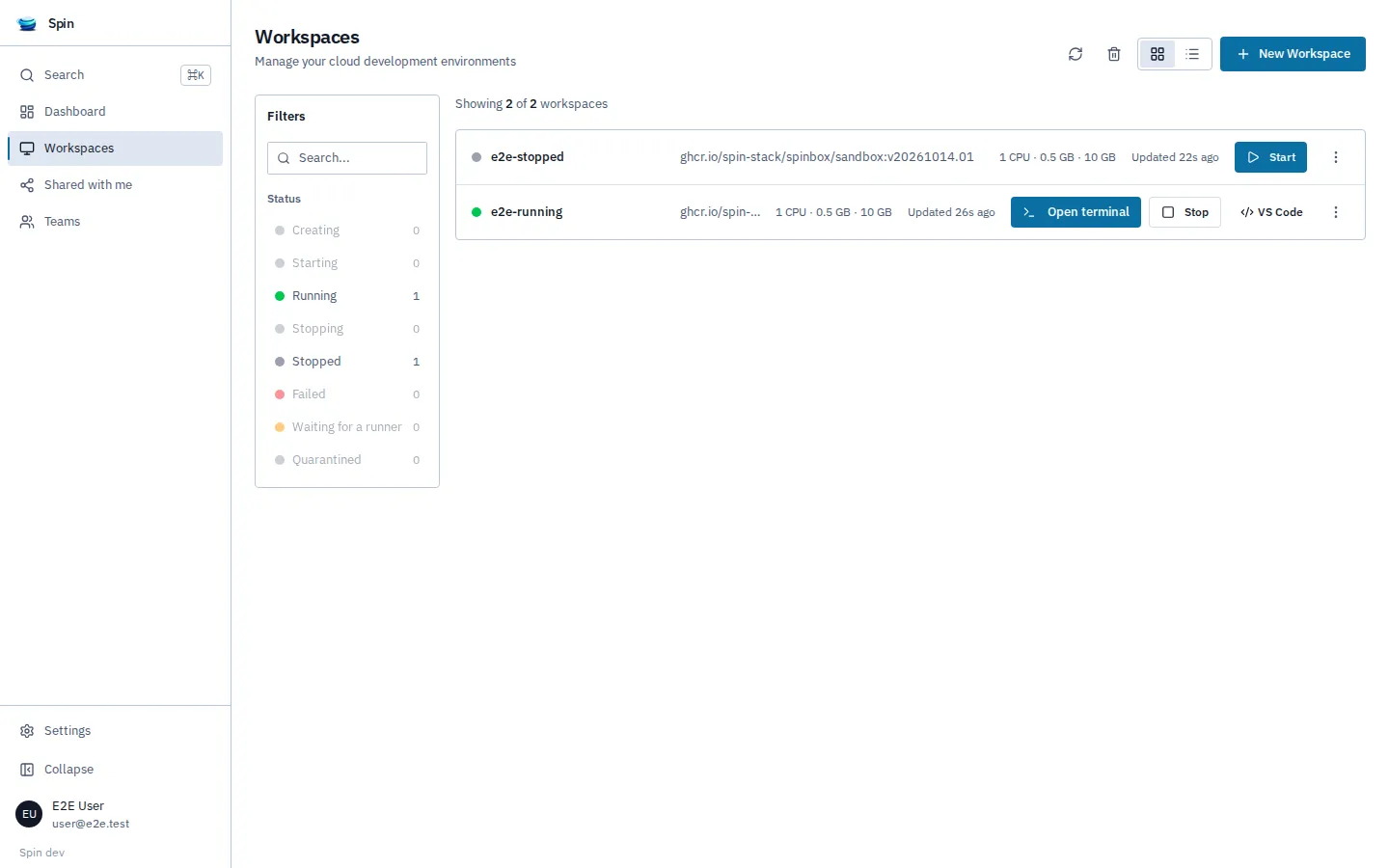Filter by Waiting for a runner
Screen dimensions: 1389x868
click(x=347, y=427)
